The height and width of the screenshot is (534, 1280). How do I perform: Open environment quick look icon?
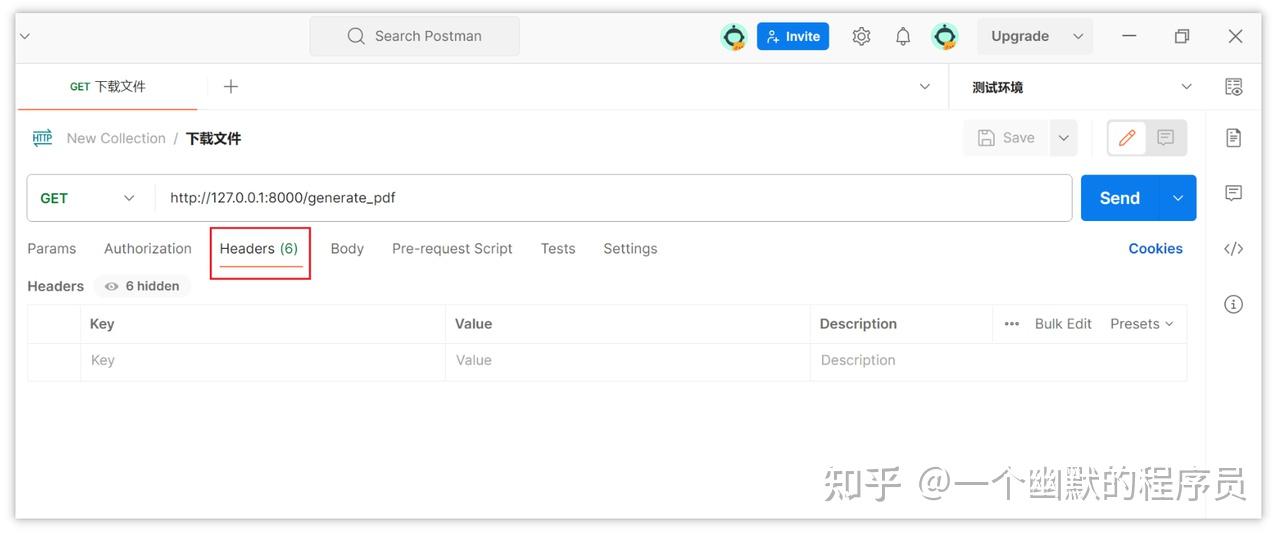click(x=1234, y=87)
